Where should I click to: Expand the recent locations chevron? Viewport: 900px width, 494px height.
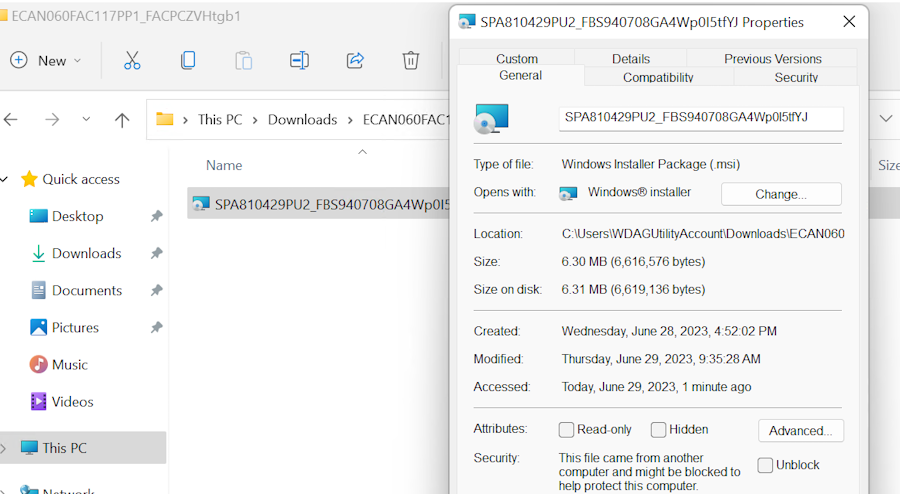point(86,120)
